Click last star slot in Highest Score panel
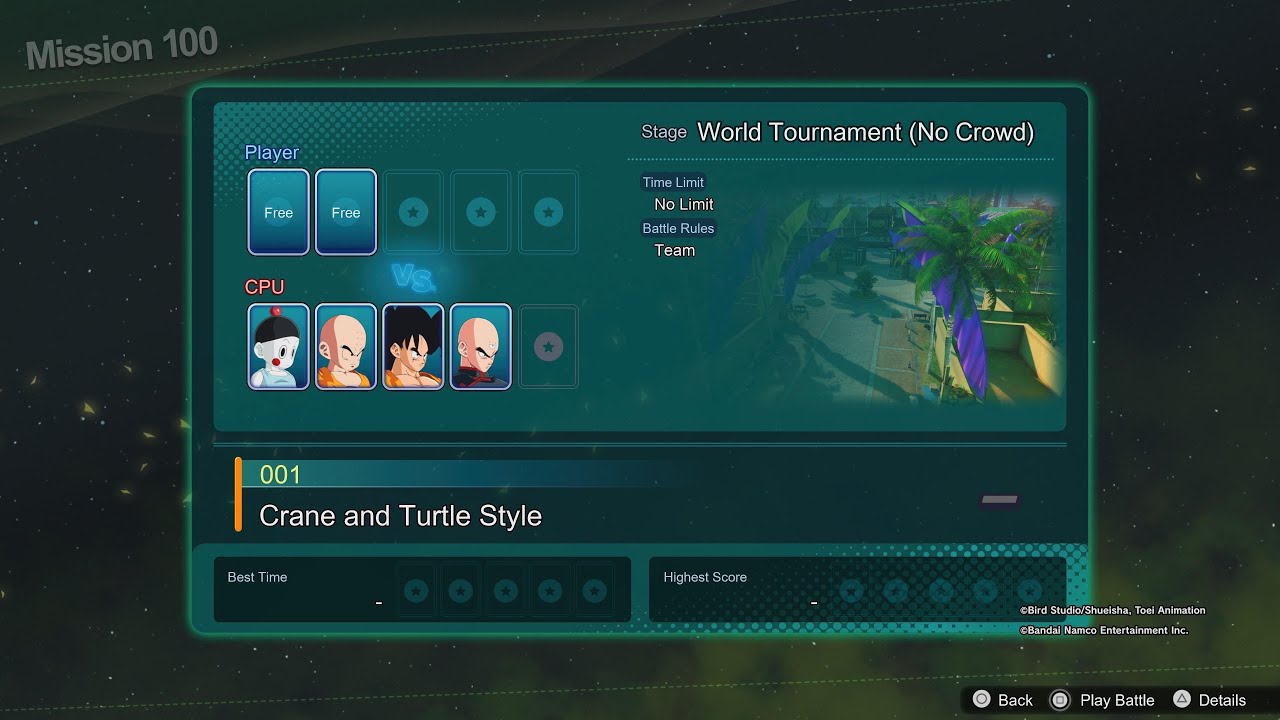The height and width of the screenshot is (720, 1280). click(x=1030, y=590)
